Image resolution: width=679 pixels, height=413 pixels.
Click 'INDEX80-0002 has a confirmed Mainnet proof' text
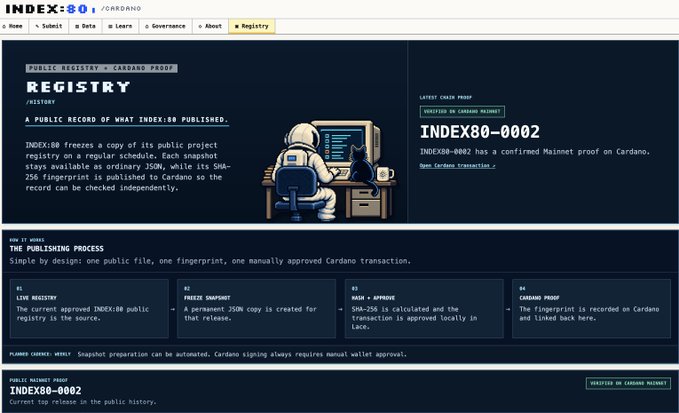(x=535, y=152)
